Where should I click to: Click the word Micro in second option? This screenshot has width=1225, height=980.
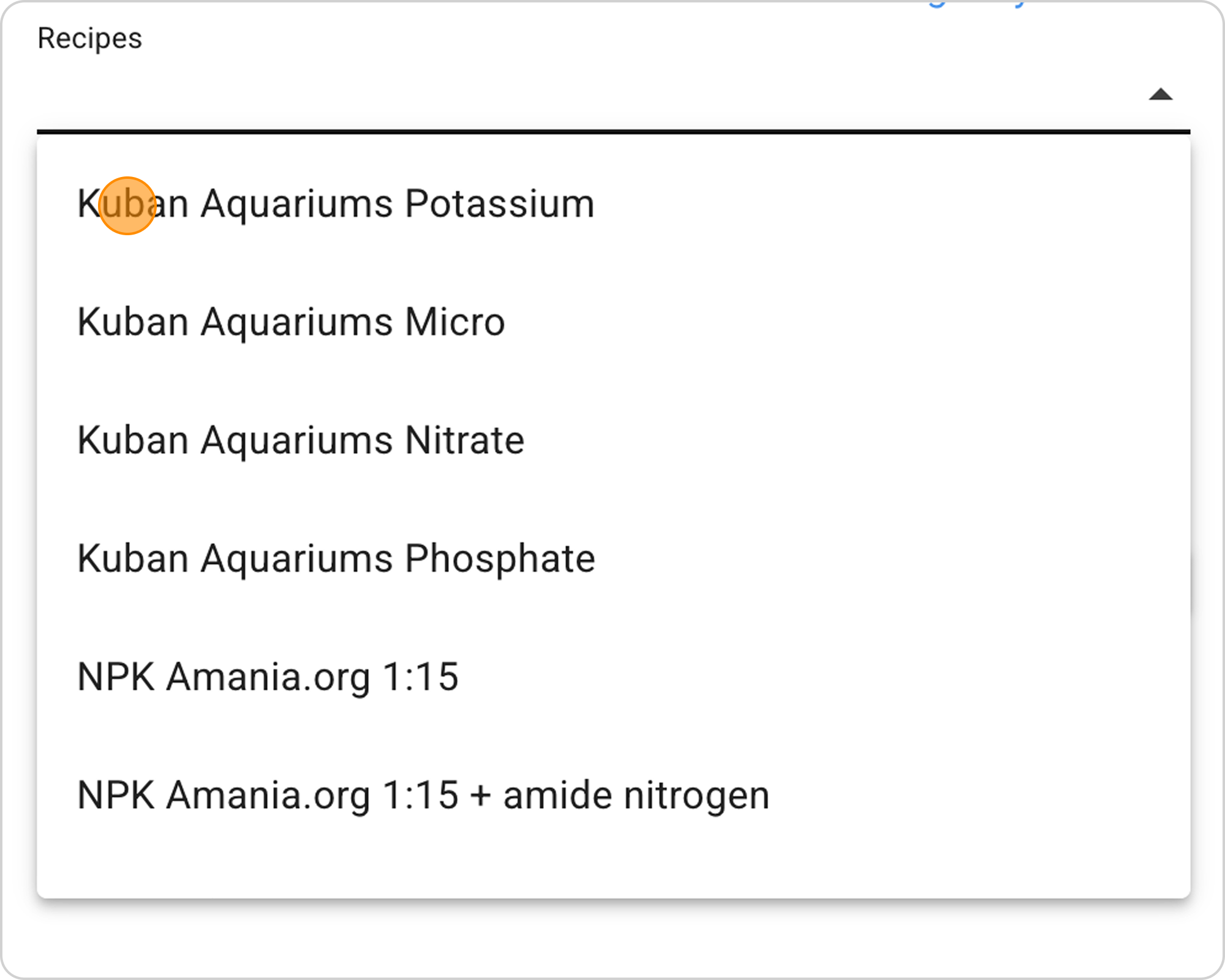(454, 322)
